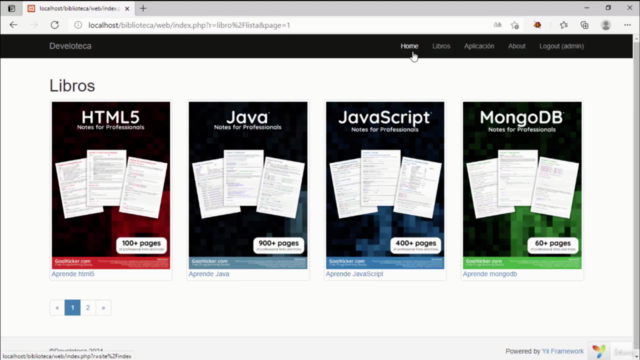
Task: Follow the Aprende JavaScript link
Action: tap(354, 274)
